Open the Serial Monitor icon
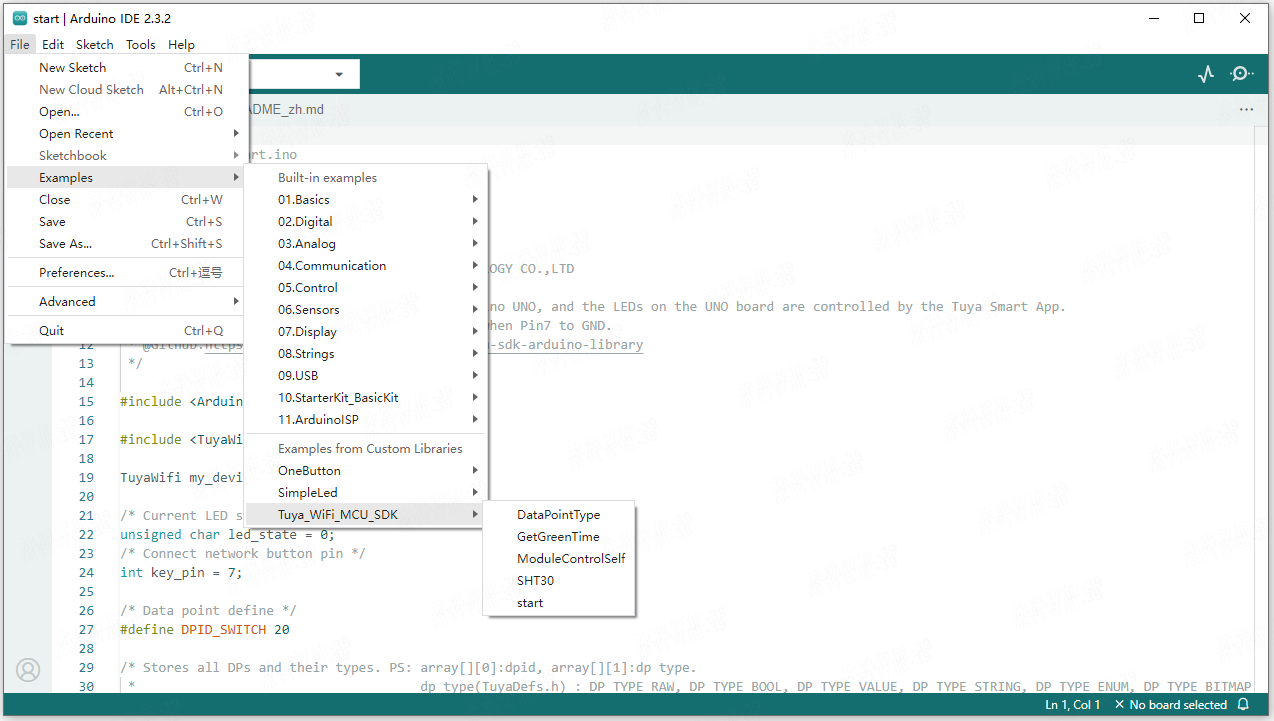 [x=1241, y=74]
